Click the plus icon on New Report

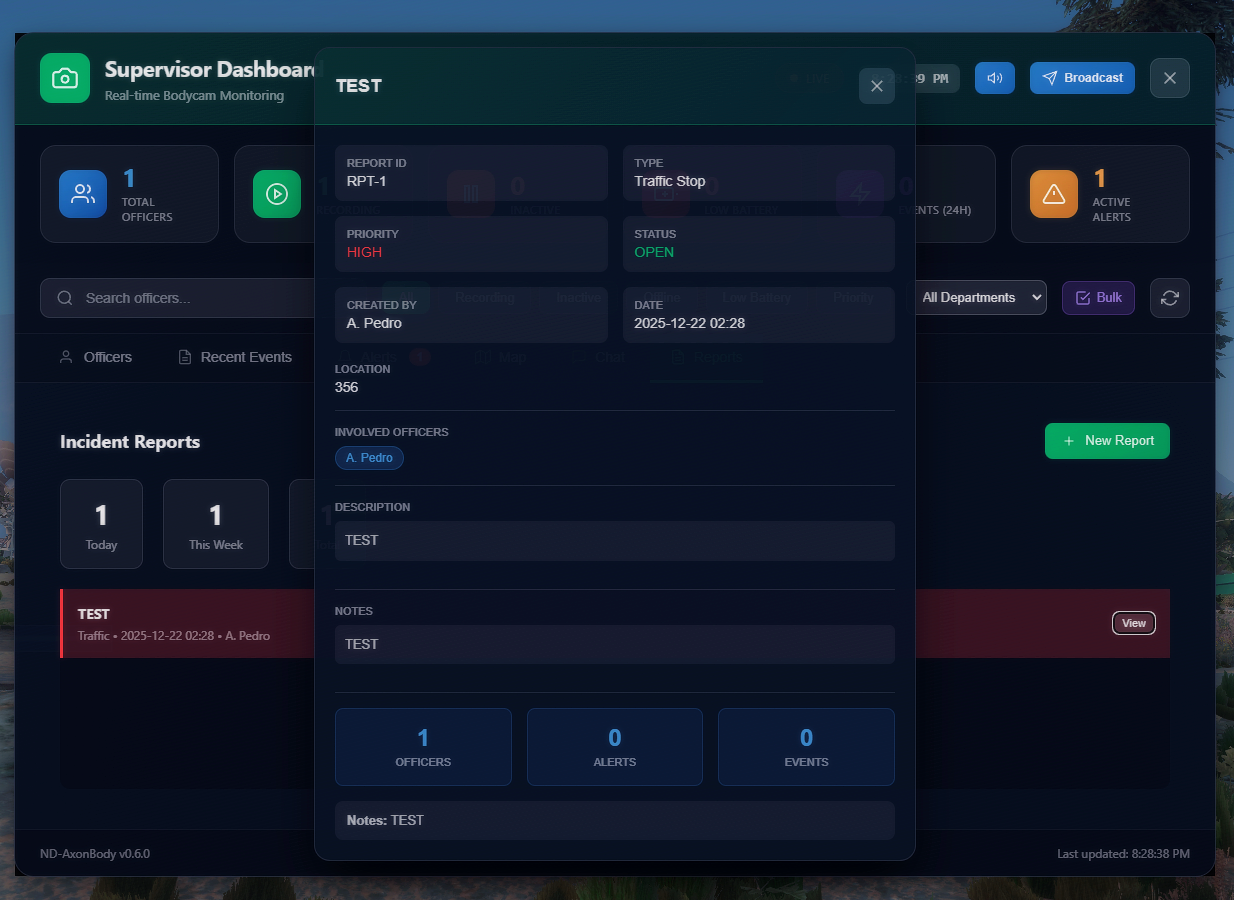coord(1069,441)
